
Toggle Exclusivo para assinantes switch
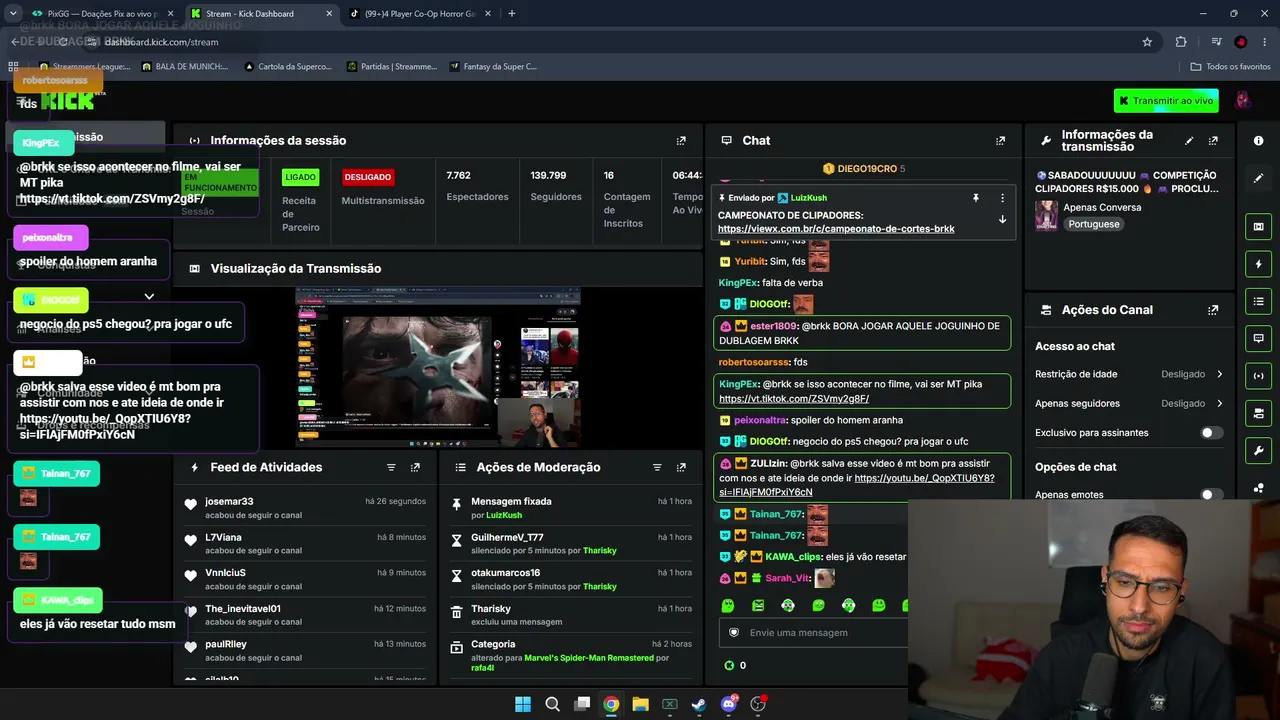point(1211,433)
